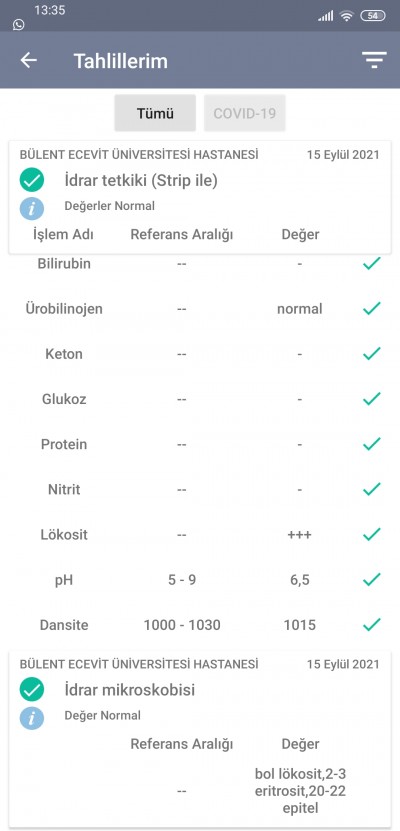Tap the battery indicator in status bar

373,16
